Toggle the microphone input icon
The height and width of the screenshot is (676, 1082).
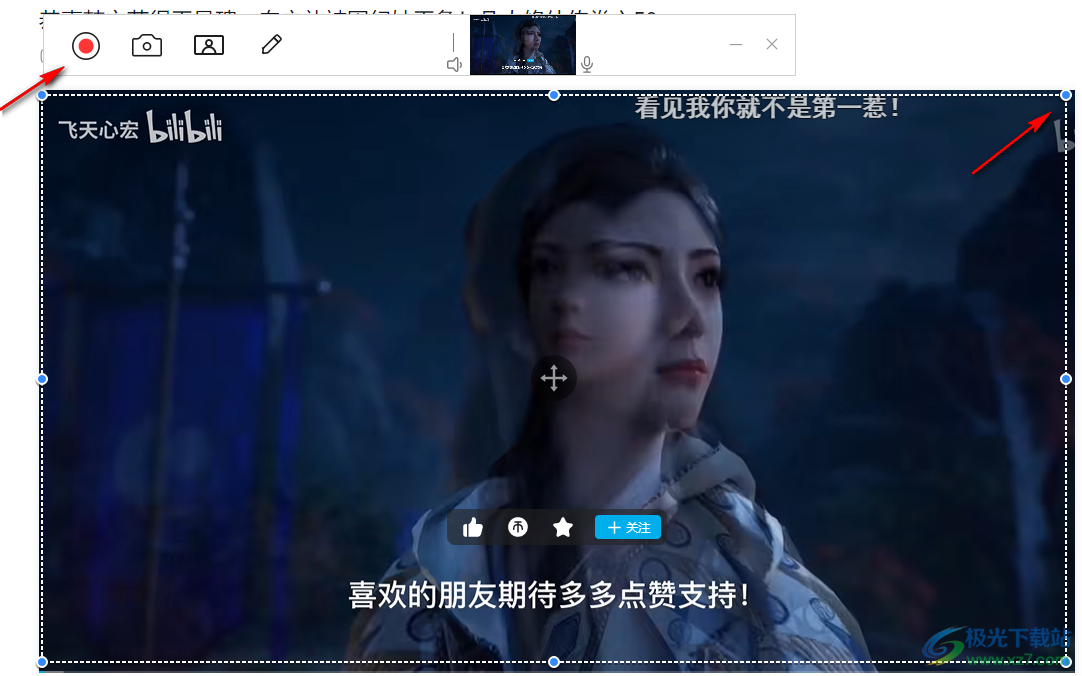(x=587, y=65)
